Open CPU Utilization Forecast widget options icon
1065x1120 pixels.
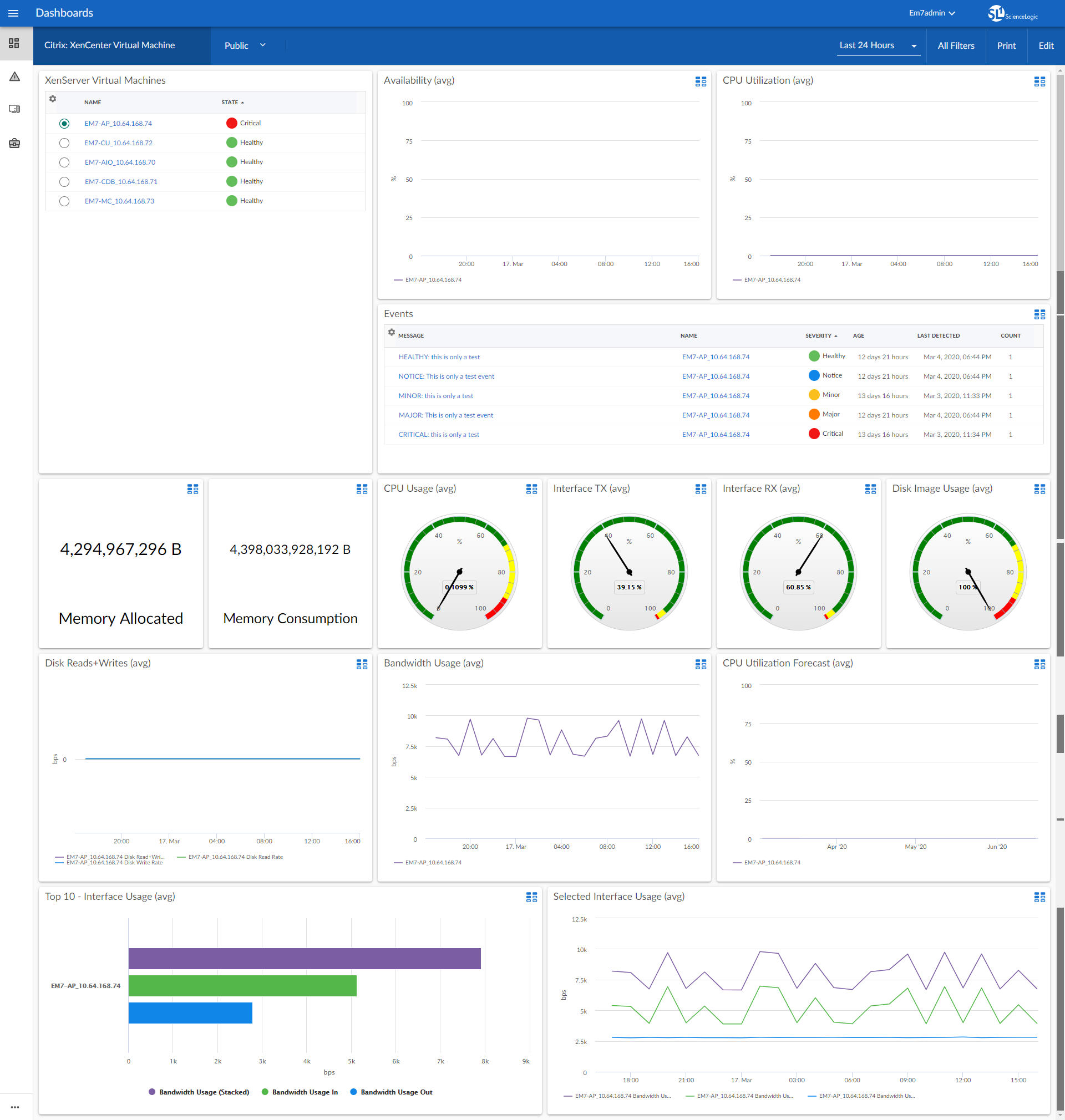[x=1039, y=664]
